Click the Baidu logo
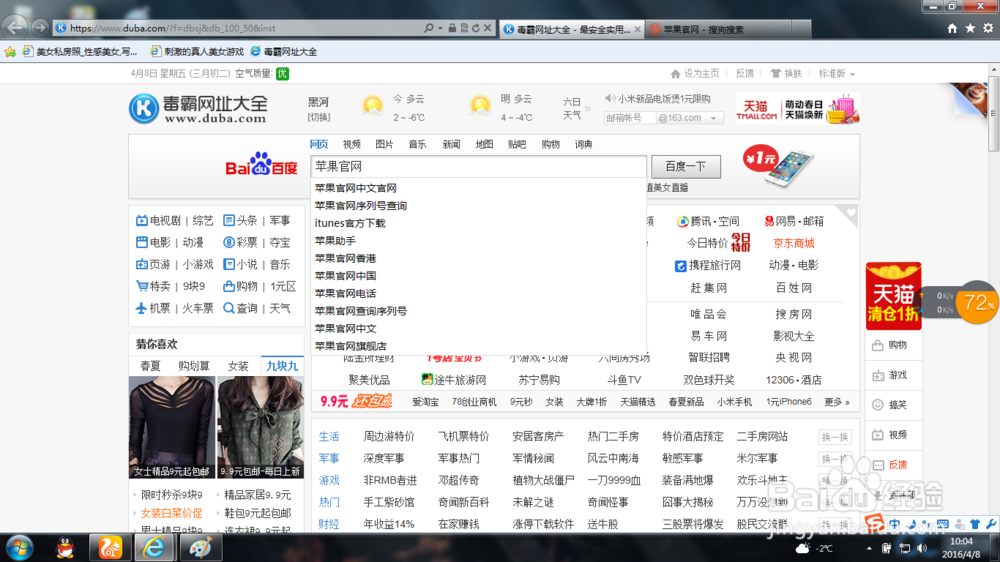 [x=261, y=165]
